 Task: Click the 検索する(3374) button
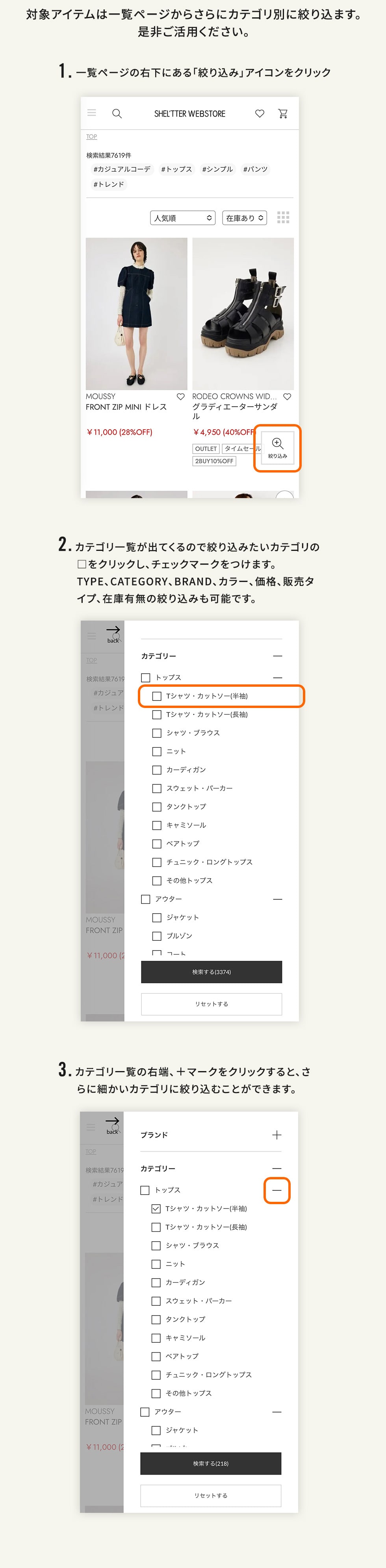(x=211, y=971)
